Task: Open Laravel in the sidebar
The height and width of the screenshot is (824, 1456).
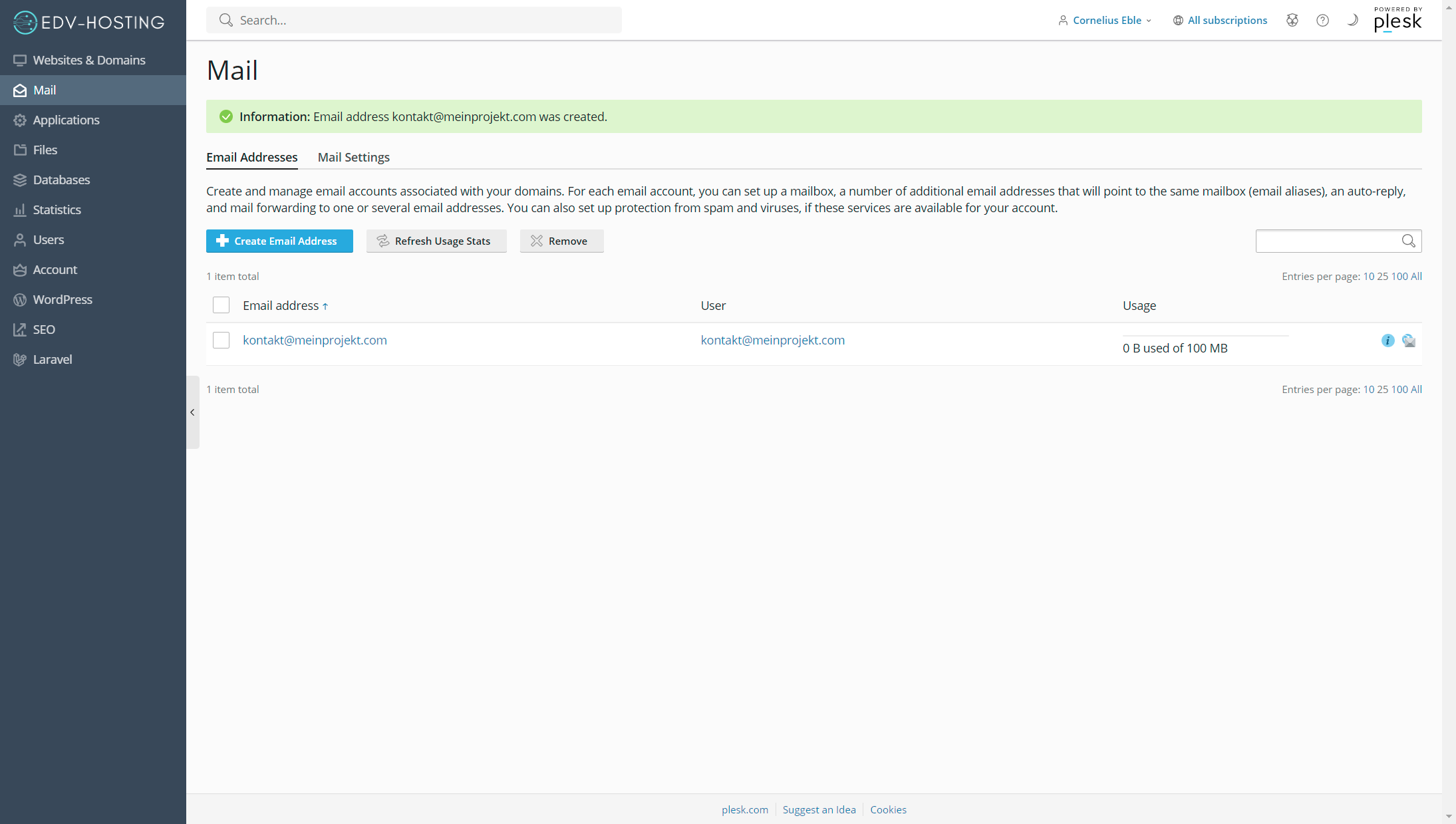Action: pos(52,359)
